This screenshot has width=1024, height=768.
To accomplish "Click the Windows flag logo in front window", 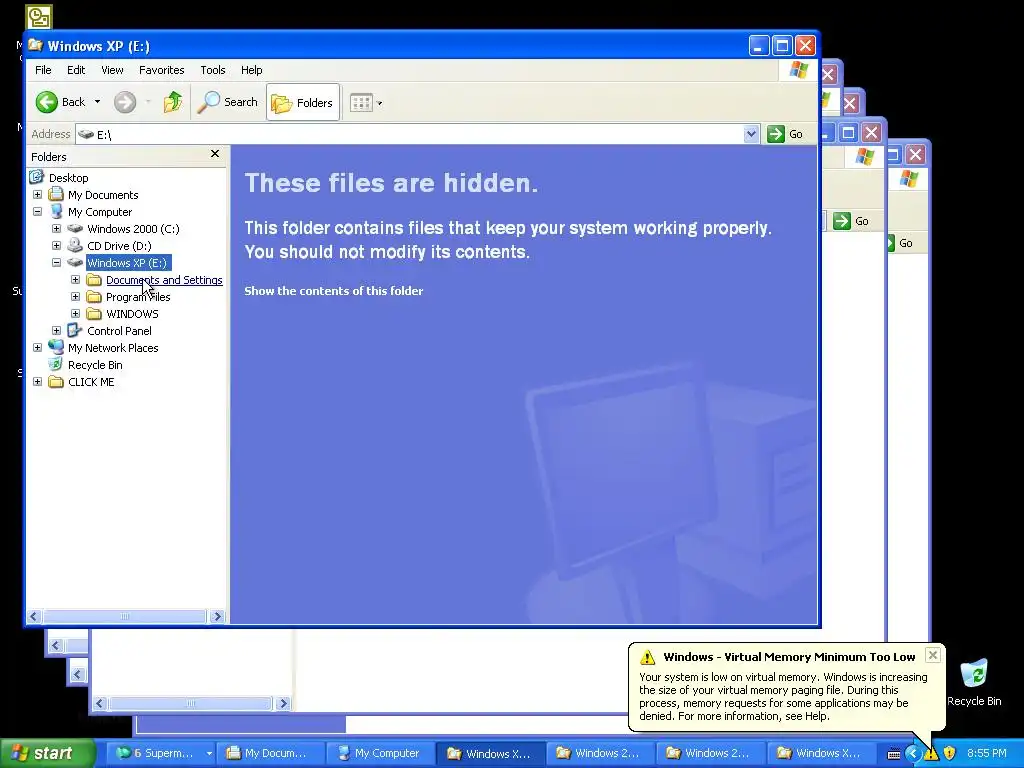I will click(x=798, y=70).
